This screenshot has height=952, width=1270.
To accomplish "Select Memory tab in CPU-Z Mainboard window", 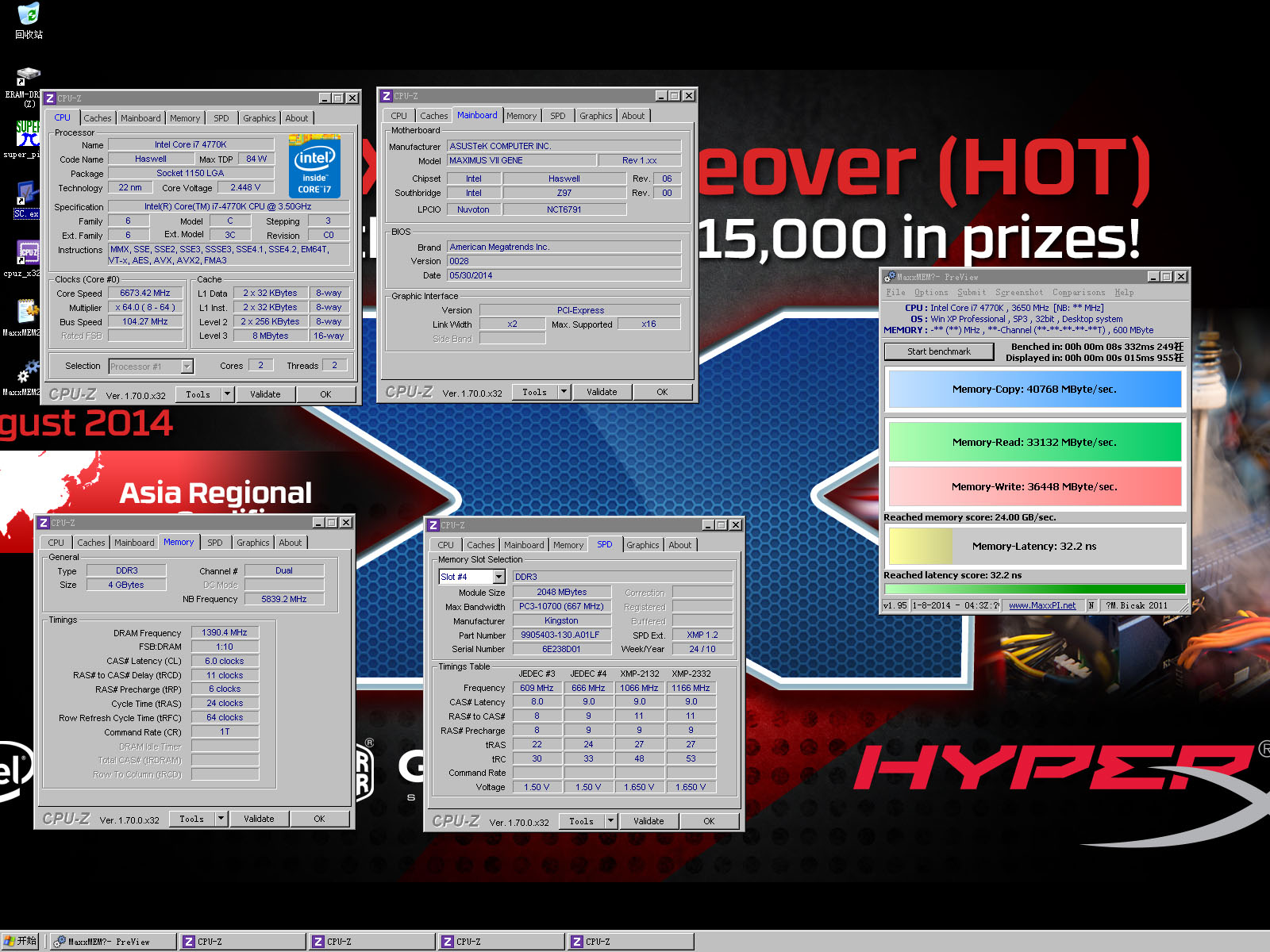I will pos(521,116).
